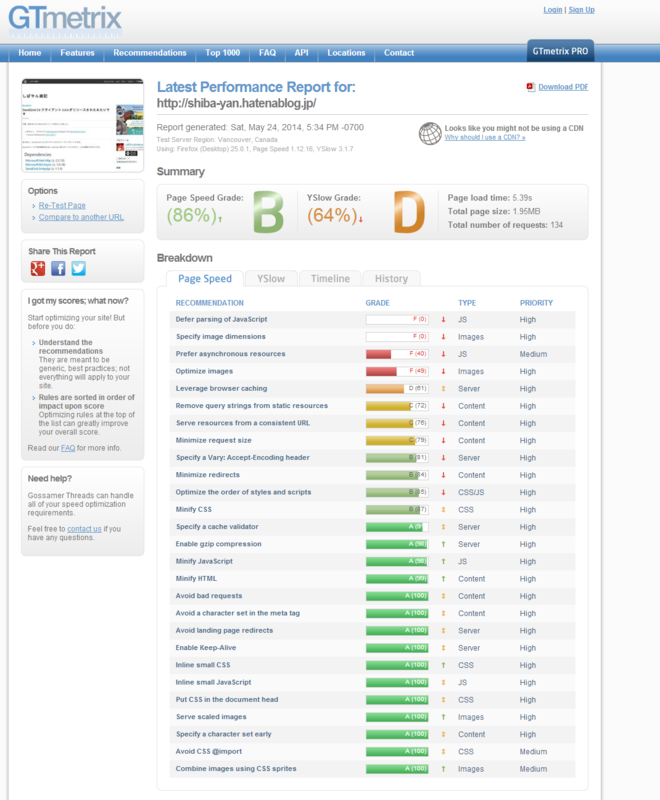Expand Defer parsing of JavaScript recommendation
This screenshot has width=660, height=800.
(x=221, y=319)
